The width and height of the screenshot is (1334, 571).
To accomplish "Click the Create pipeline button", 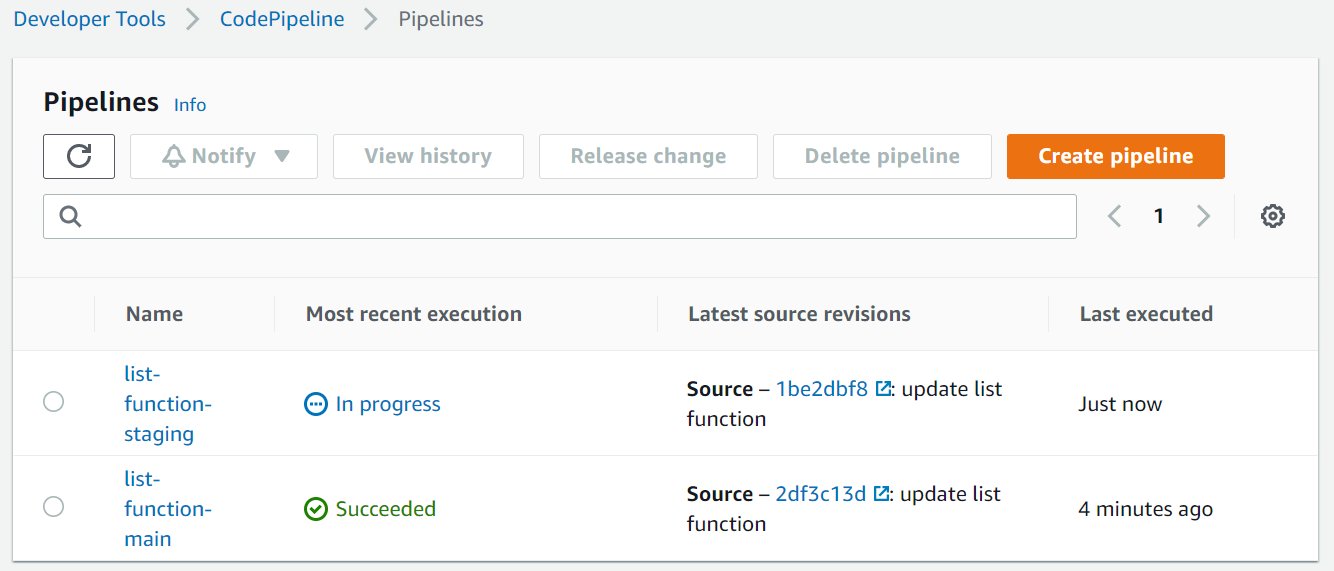I will click(x=1115, y=156).
